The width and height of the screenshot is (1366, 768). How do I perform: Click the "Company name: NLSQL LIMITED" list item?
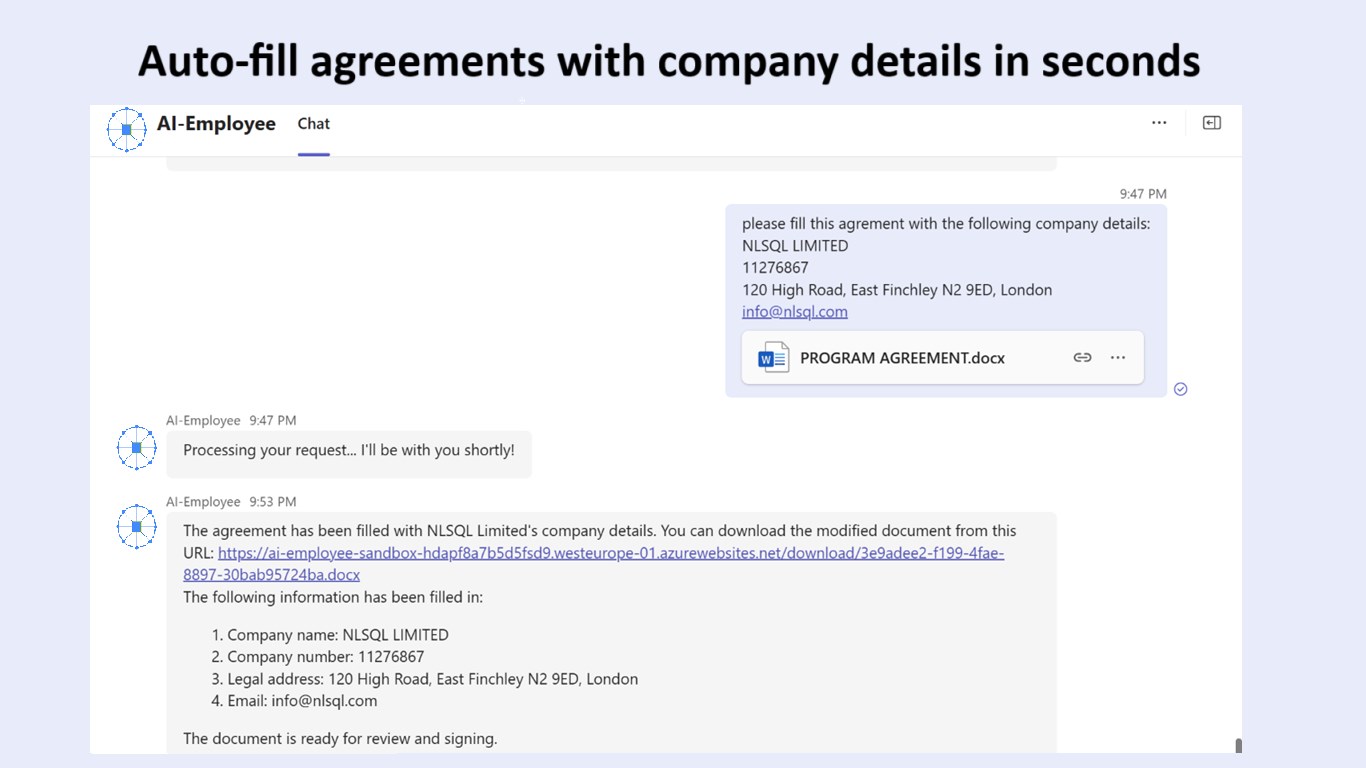tap(337, 635)
